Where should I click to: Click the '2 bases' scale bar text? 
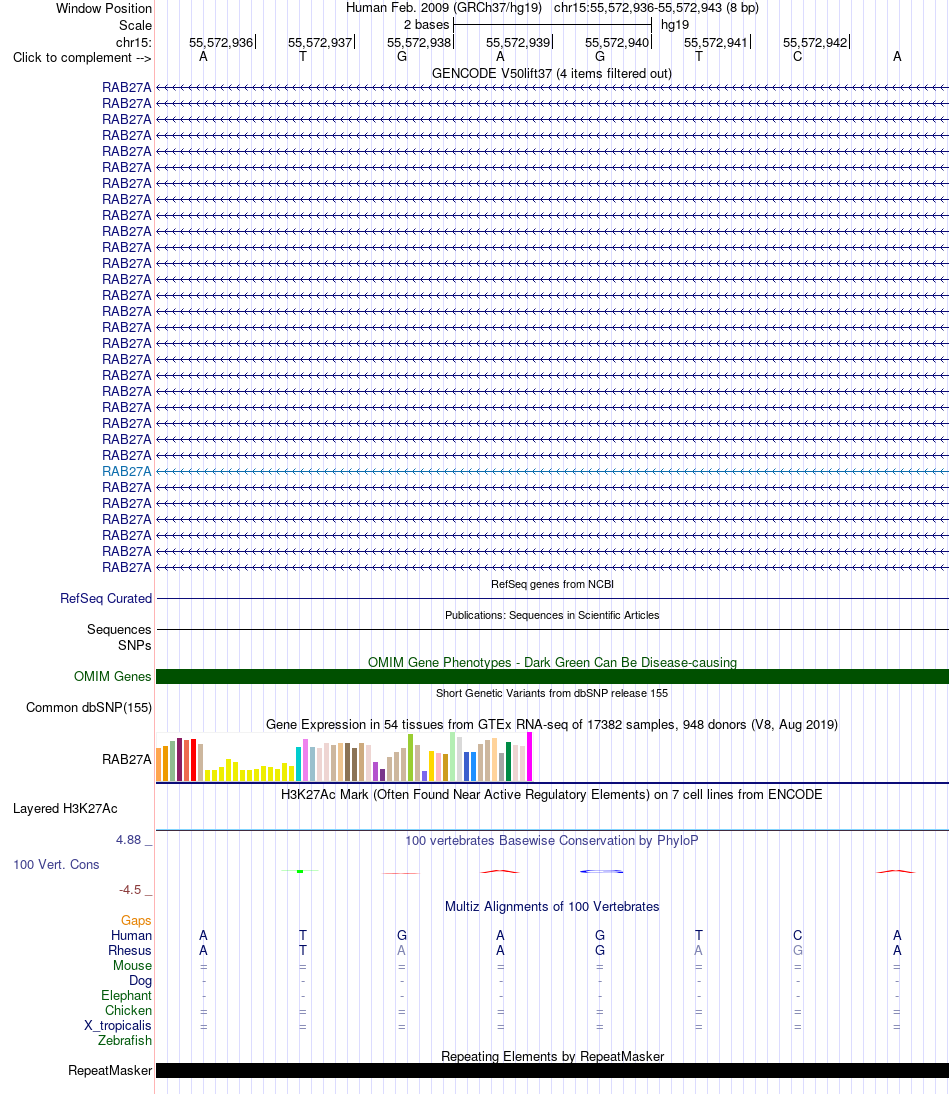click(426, 24)
